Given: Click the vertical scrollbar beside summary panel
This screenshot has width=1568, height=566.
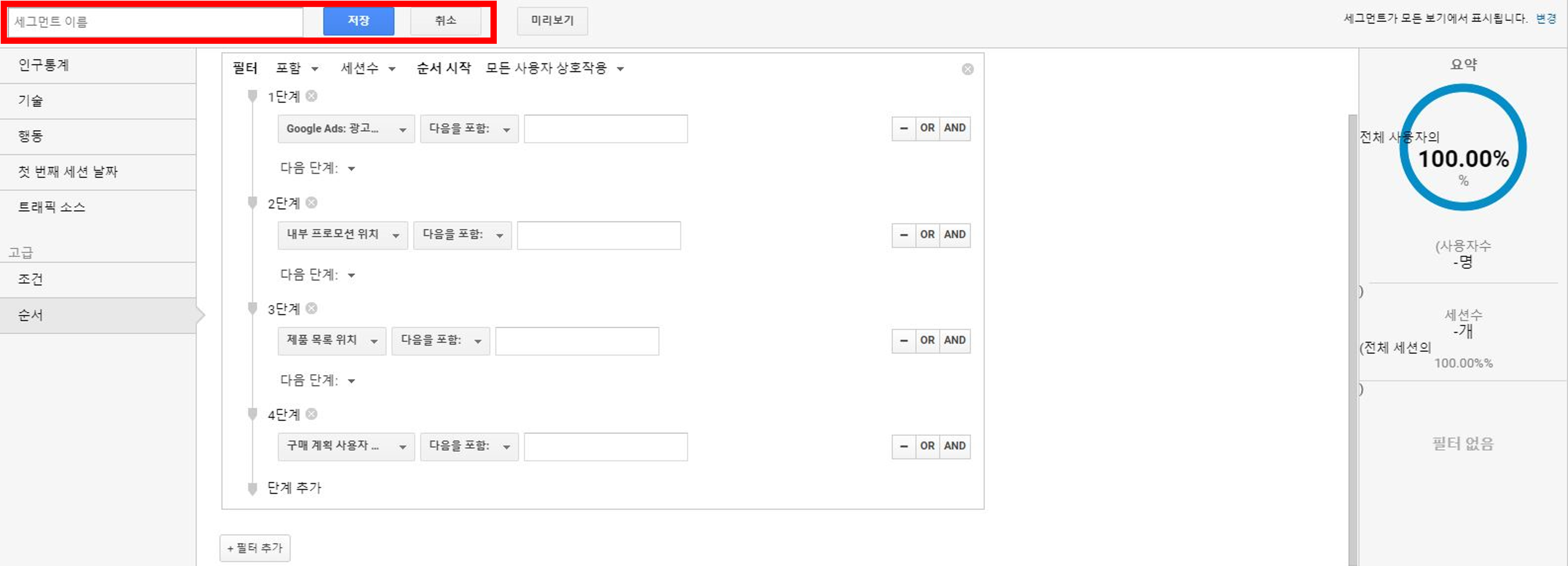Looking at the screenshot, I should (1352, 339).
